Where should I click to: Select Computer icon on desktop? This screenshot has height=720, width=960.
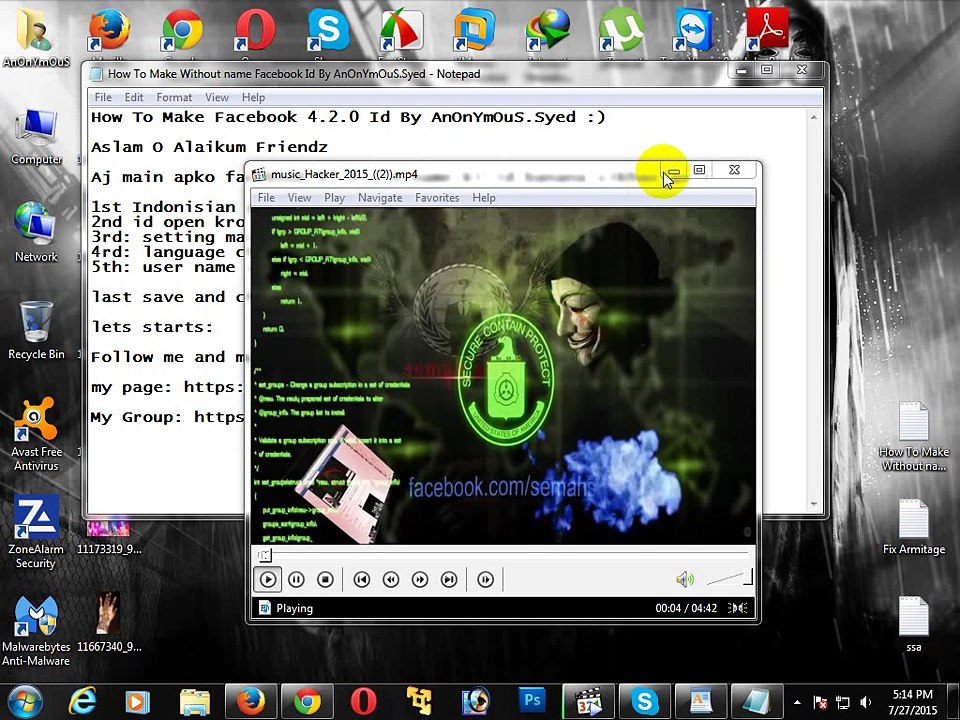[36, 137]
